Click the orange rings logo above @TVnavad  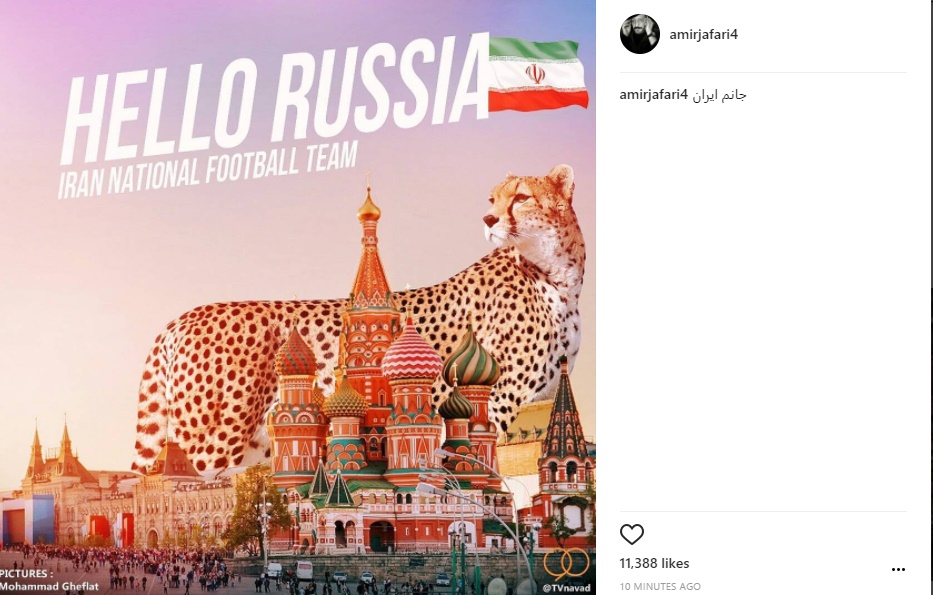pos(566,563)
